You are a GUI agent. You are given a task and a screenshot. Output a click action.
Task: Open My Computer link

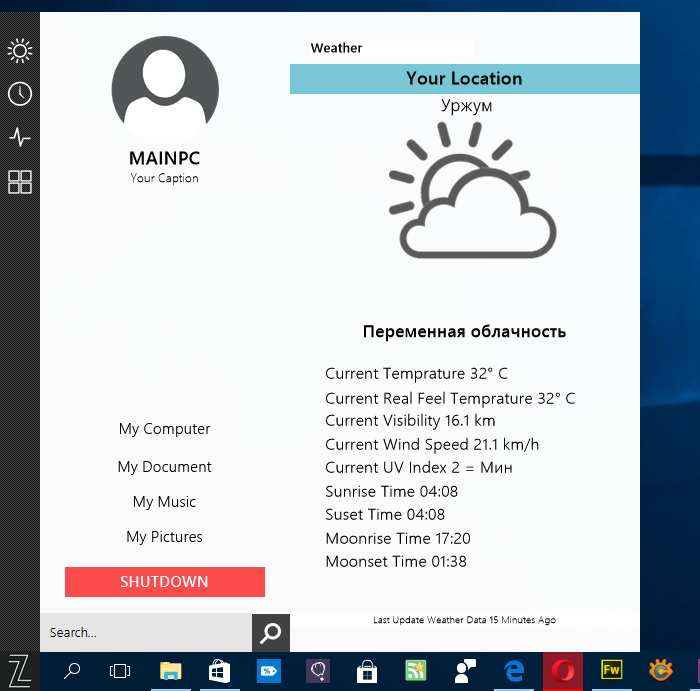pos(164,429)
